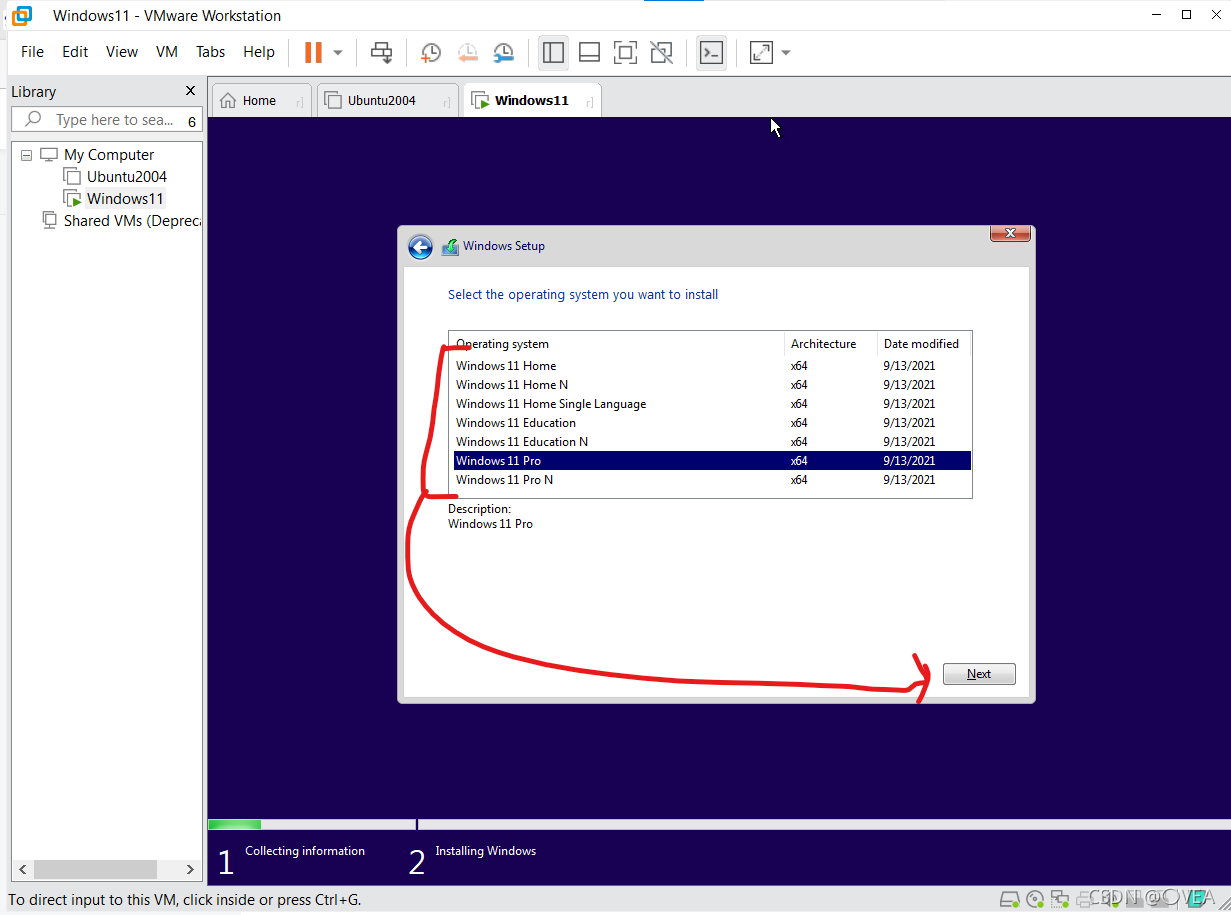This screenshot has width=1231, height=915.
Task: Click the stretch guest display icon
Action: click(761, 52)
